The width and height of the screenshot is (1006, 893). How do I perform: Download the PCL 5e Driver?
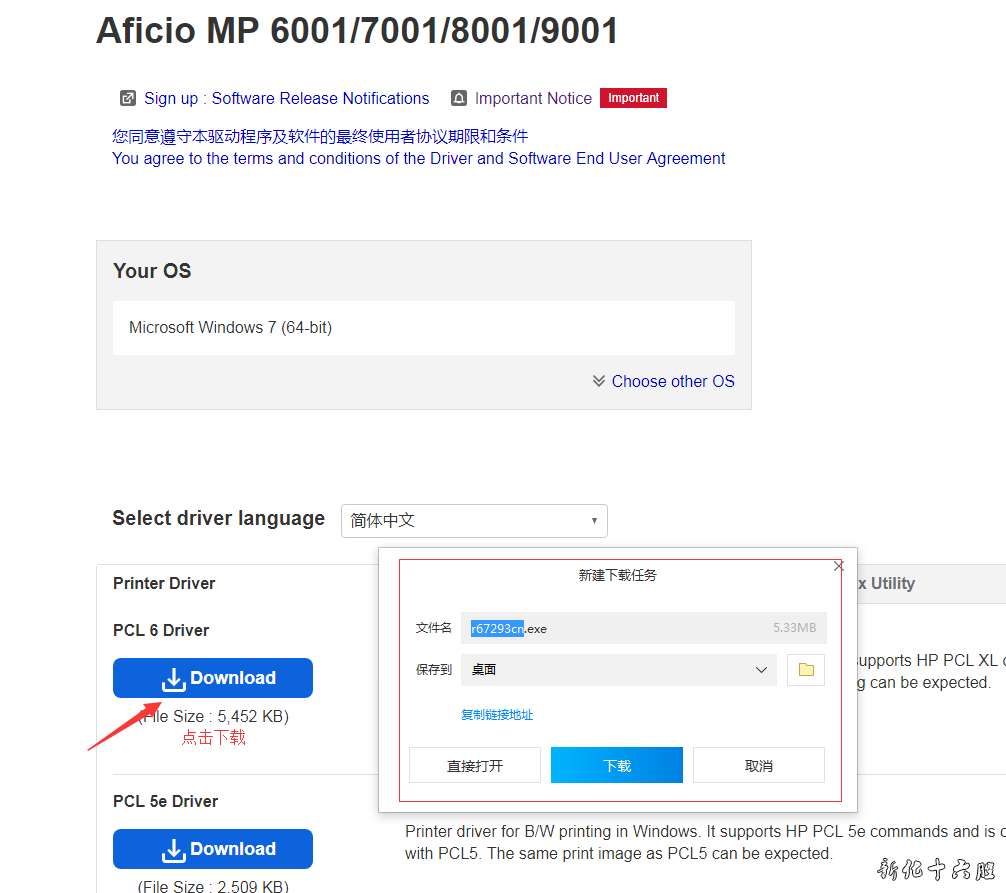tap(213, 849)
